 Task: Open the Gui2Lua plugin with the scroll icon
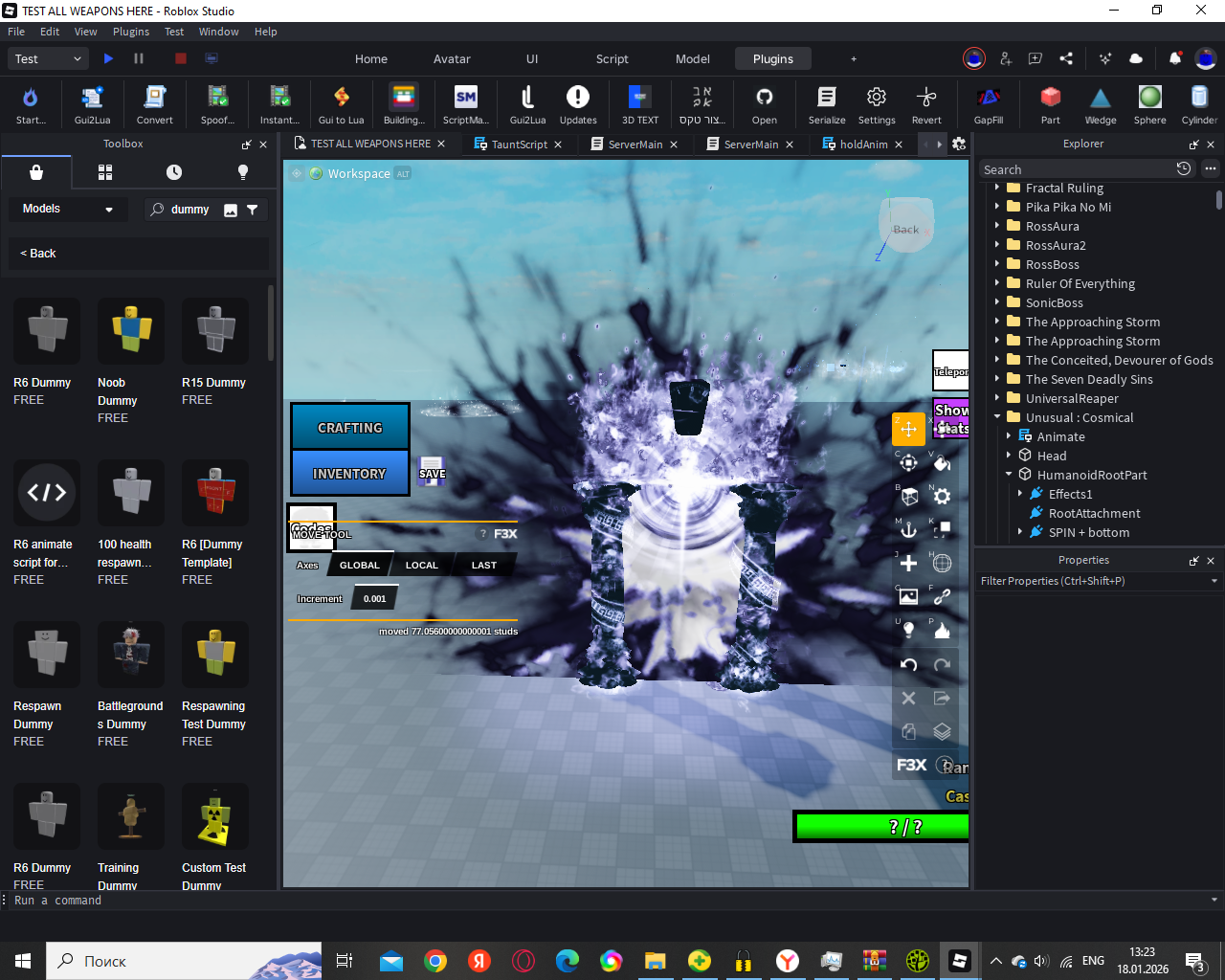point(93,104)
